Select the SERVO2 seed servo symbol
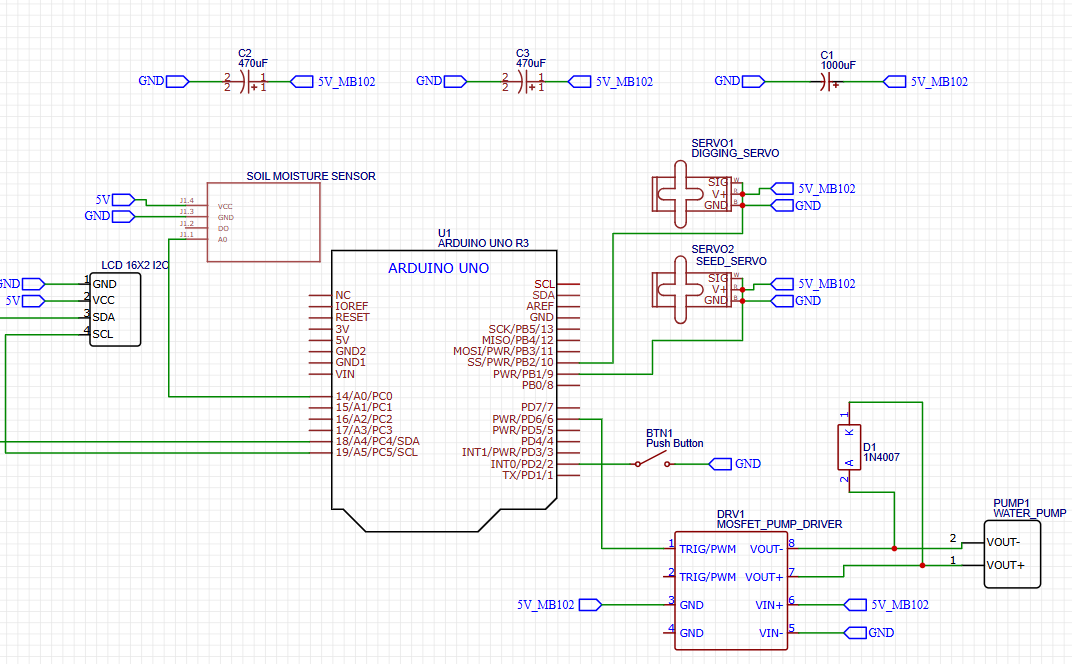Image resolution: width=1072 pixels, height=664 pixels. click(697, 289)
